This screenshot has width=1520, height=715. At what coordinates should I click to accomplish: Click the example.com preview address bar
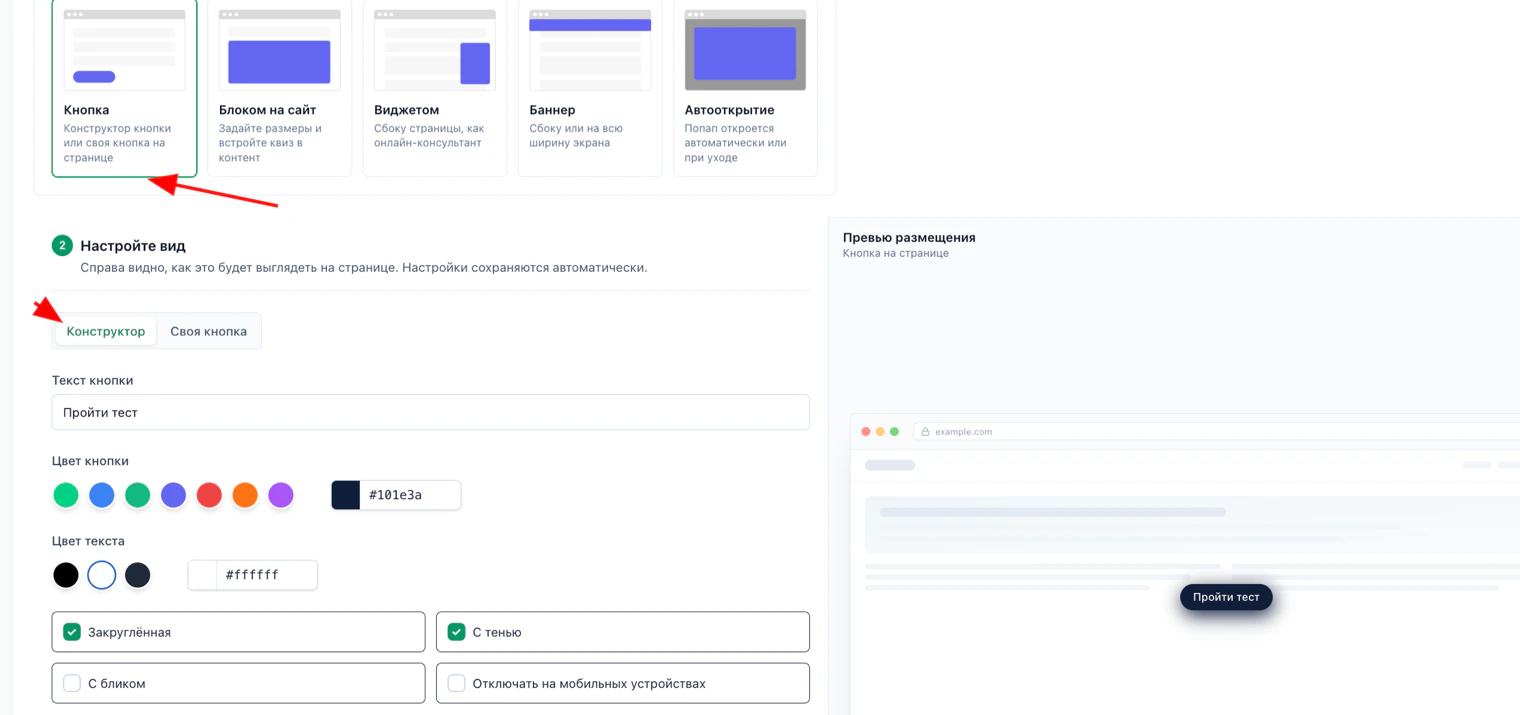pyautogui.click(x=1216, y=432)
